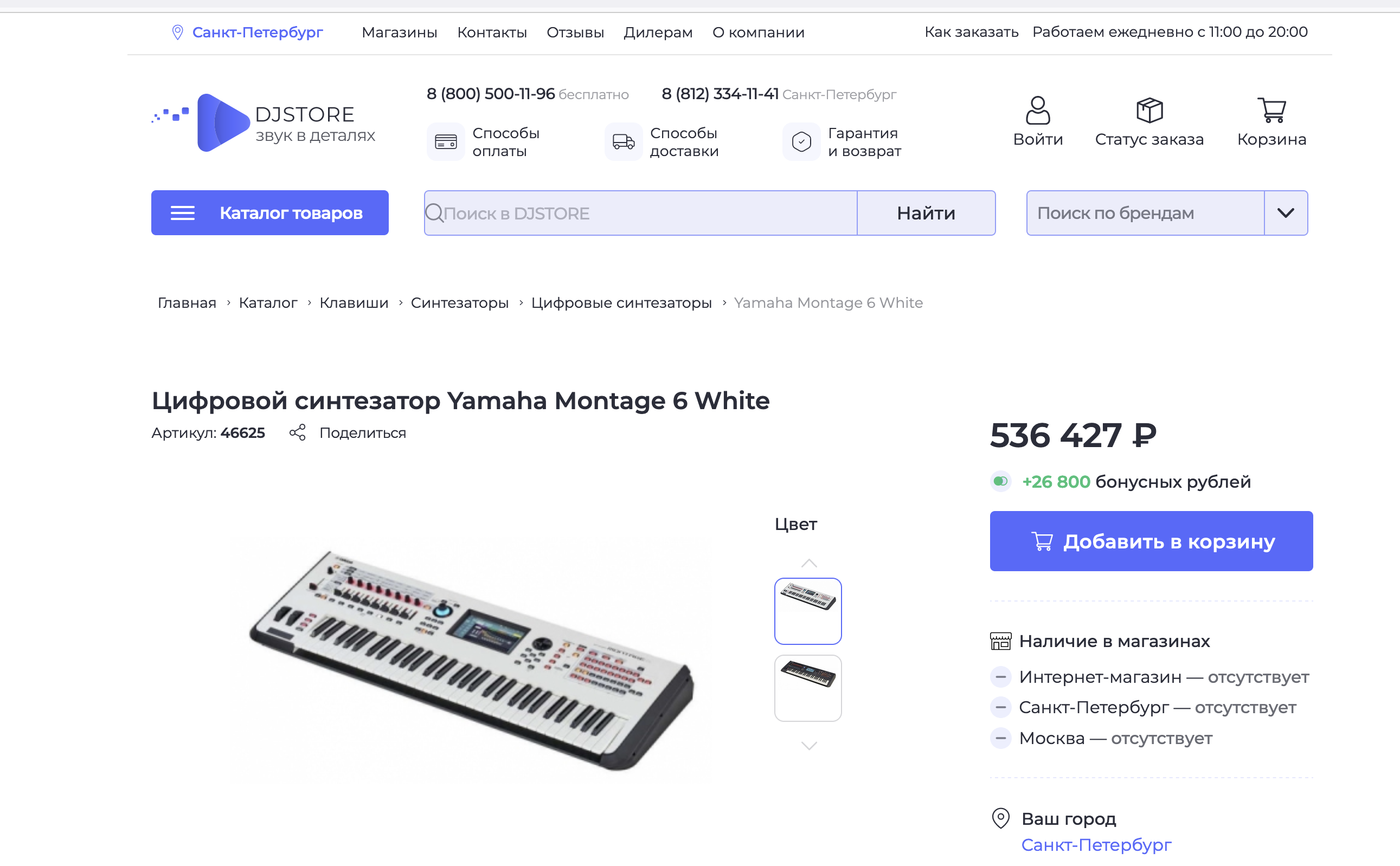Select the white color variant thumbnail
Image resolution: width=1400 pixels, height=866 pixels.
coord(807,611)
